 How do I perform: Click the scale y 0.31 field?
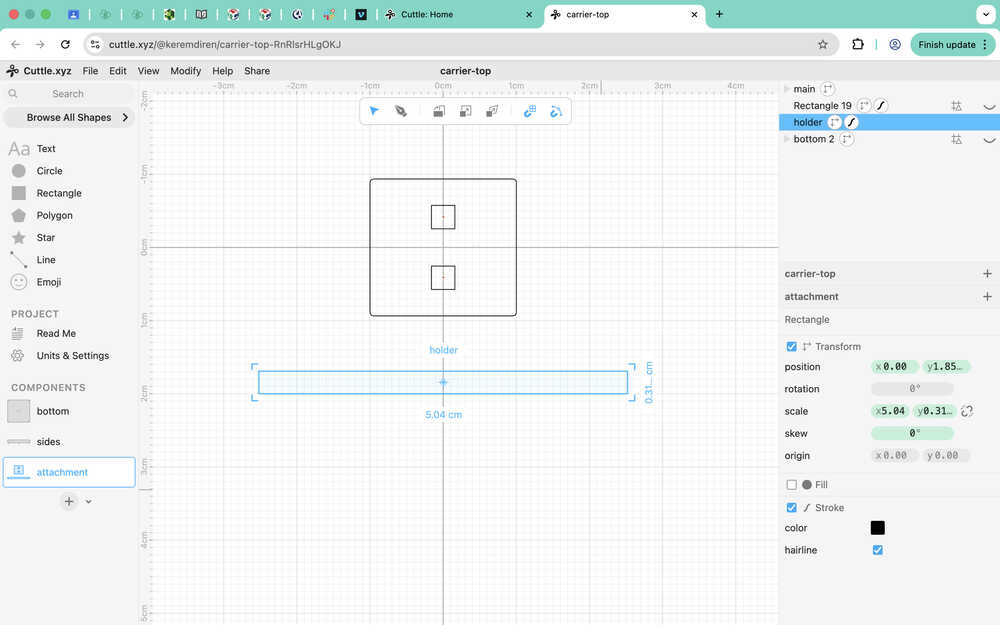pyautogui.click(x=934, y=411)
